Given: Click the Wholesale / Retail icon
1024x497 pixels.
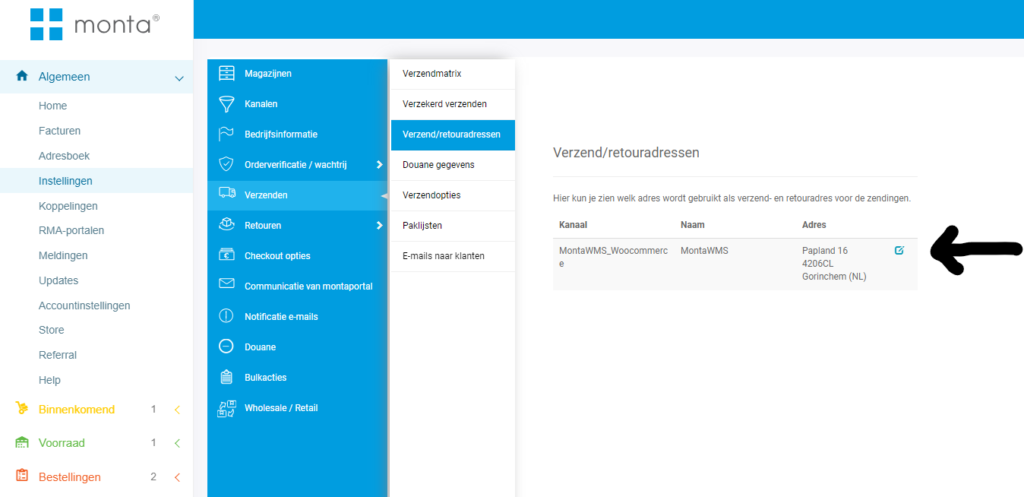Looking at the screenshot, I should coord(226,408).
